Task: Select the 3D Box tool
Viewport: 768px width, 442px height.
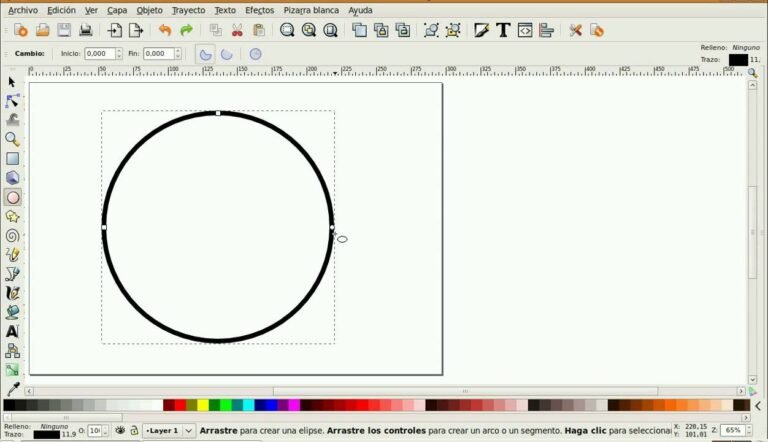Action: pyautogui.click(x=12, y=178)
